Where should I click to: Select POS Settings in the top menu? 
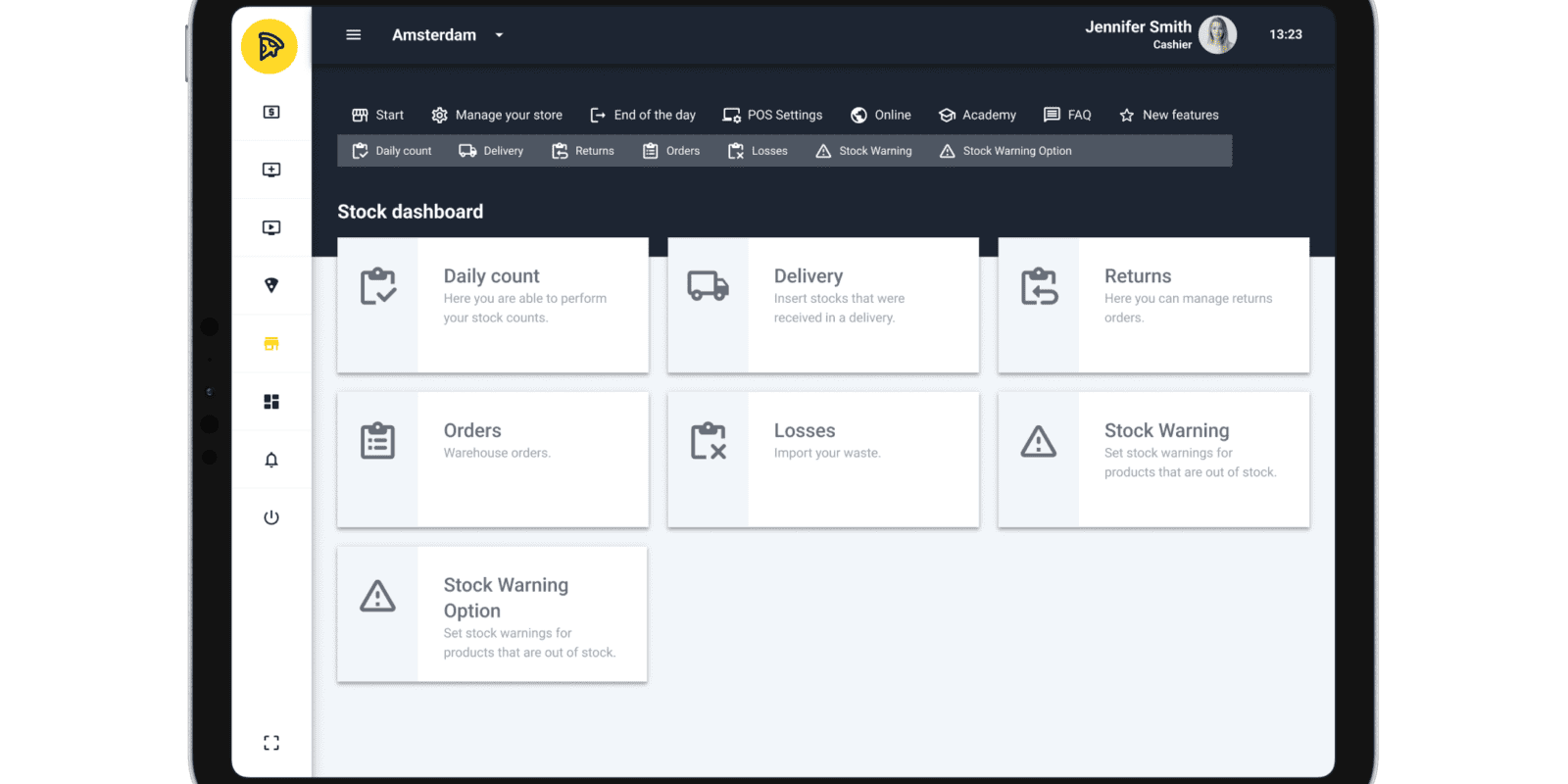point(772,116)
